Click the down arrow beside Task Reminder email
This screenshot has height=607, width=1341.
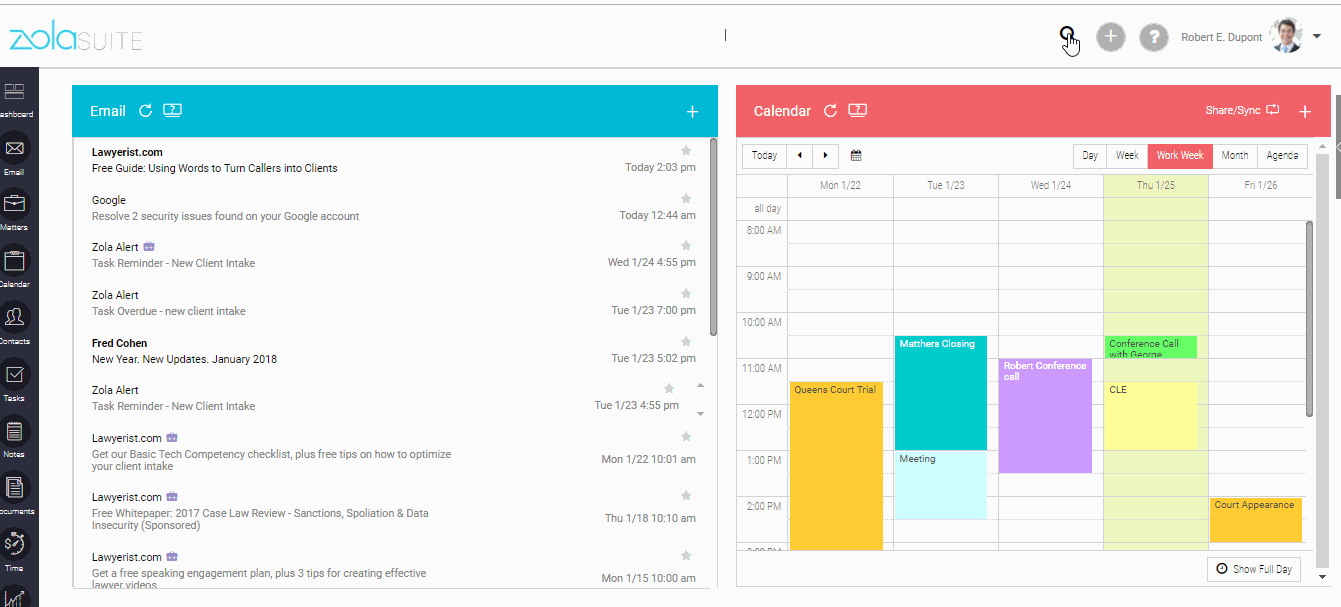(700, 413)
